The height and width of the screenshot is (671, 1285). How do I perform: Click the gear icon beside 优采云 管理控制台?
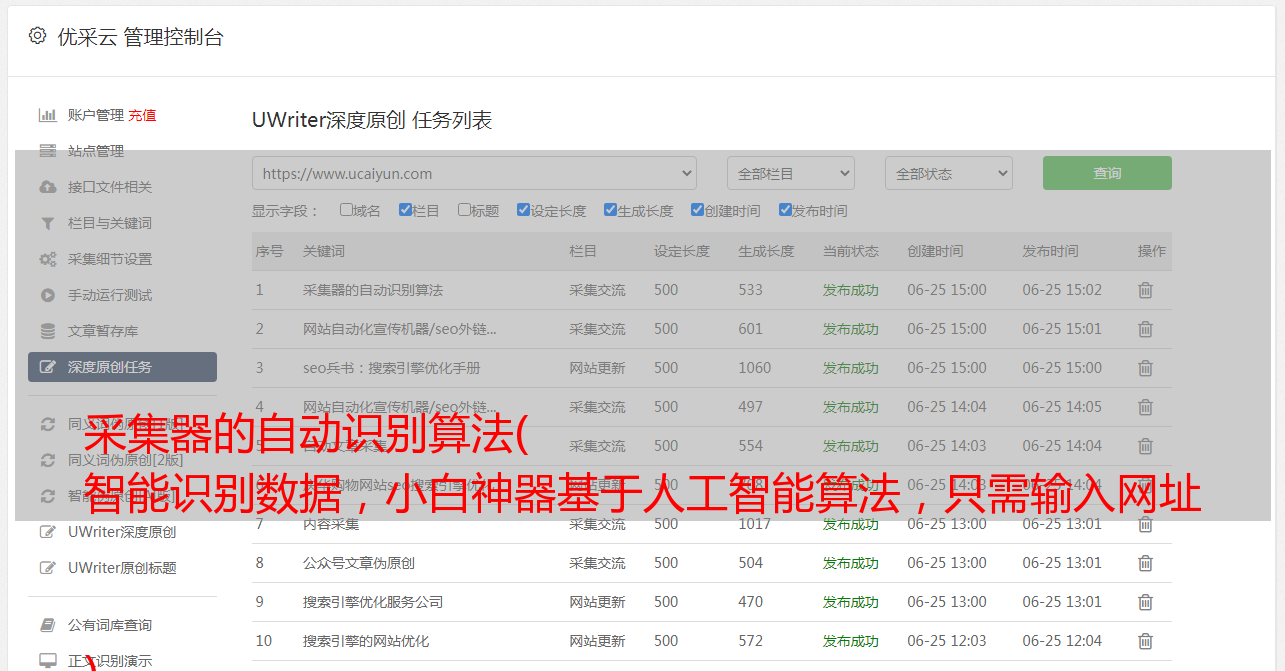(37, 36)
